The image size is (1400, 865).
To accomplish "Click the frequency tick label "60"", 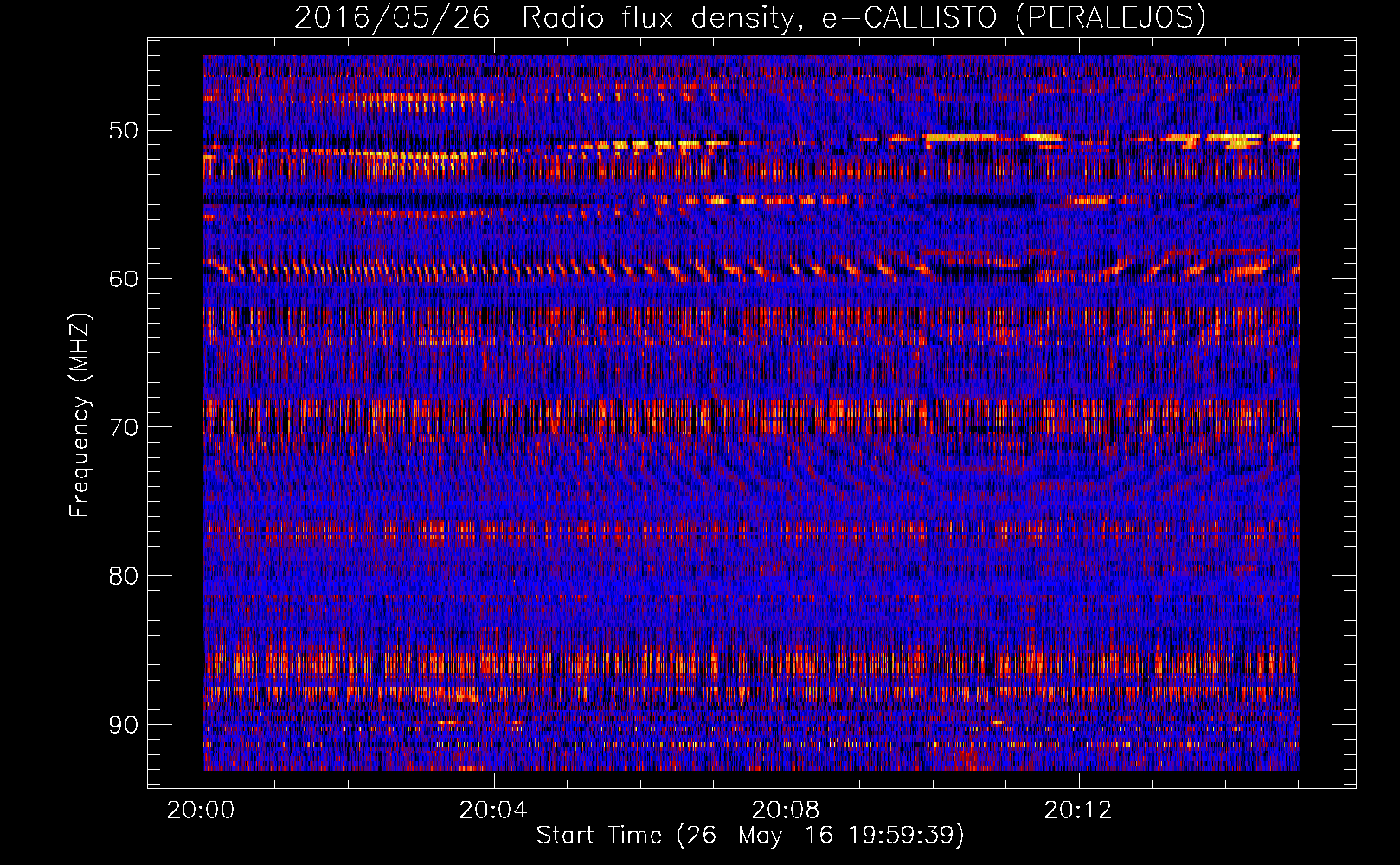I will pyautogui.click(x=123, y=279).
